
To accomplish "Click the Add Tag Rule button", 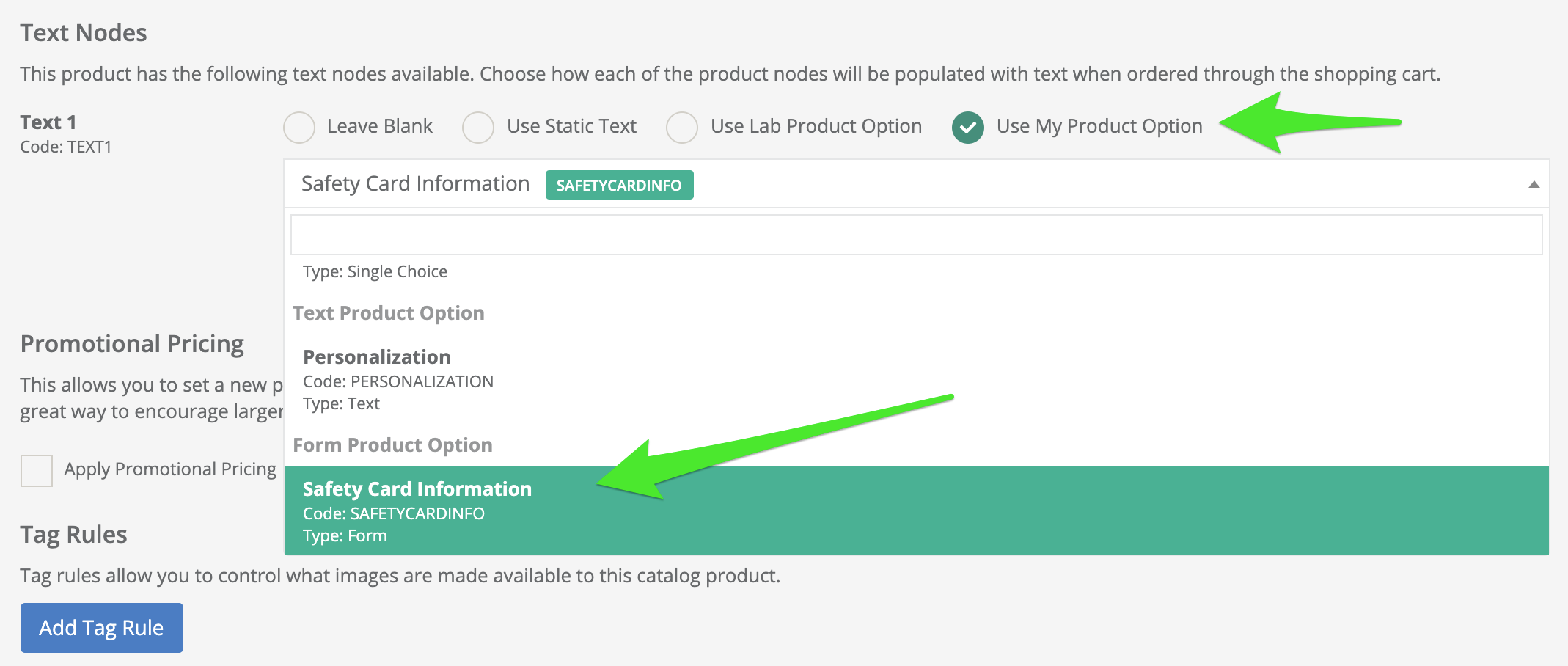I will 102,628.
